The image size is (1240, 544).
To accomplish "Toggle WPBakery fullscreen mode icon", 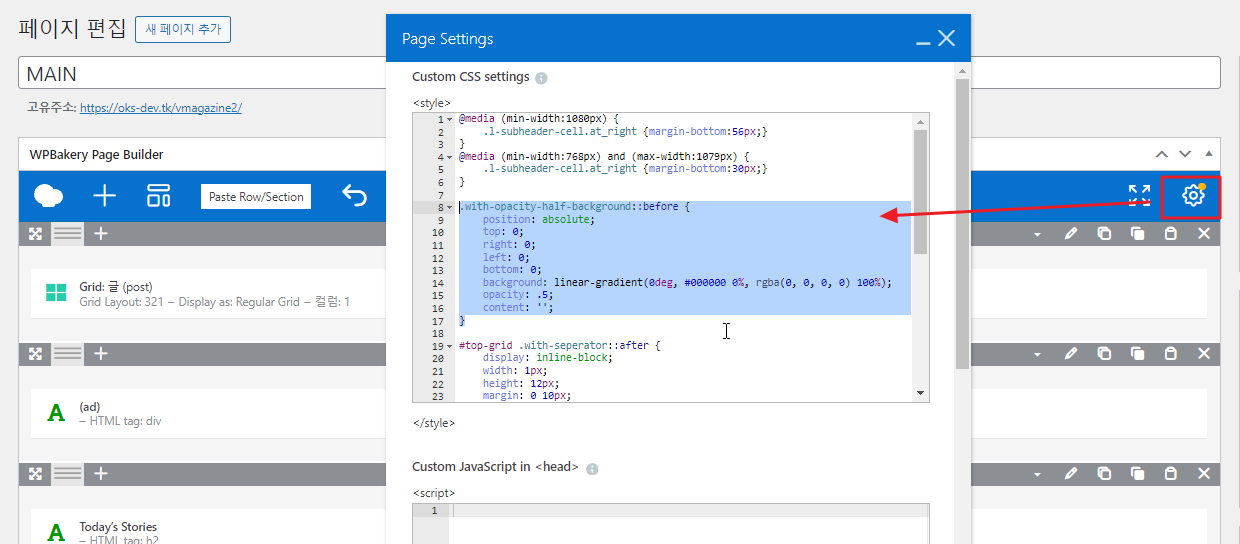I will pos(1139,195).
